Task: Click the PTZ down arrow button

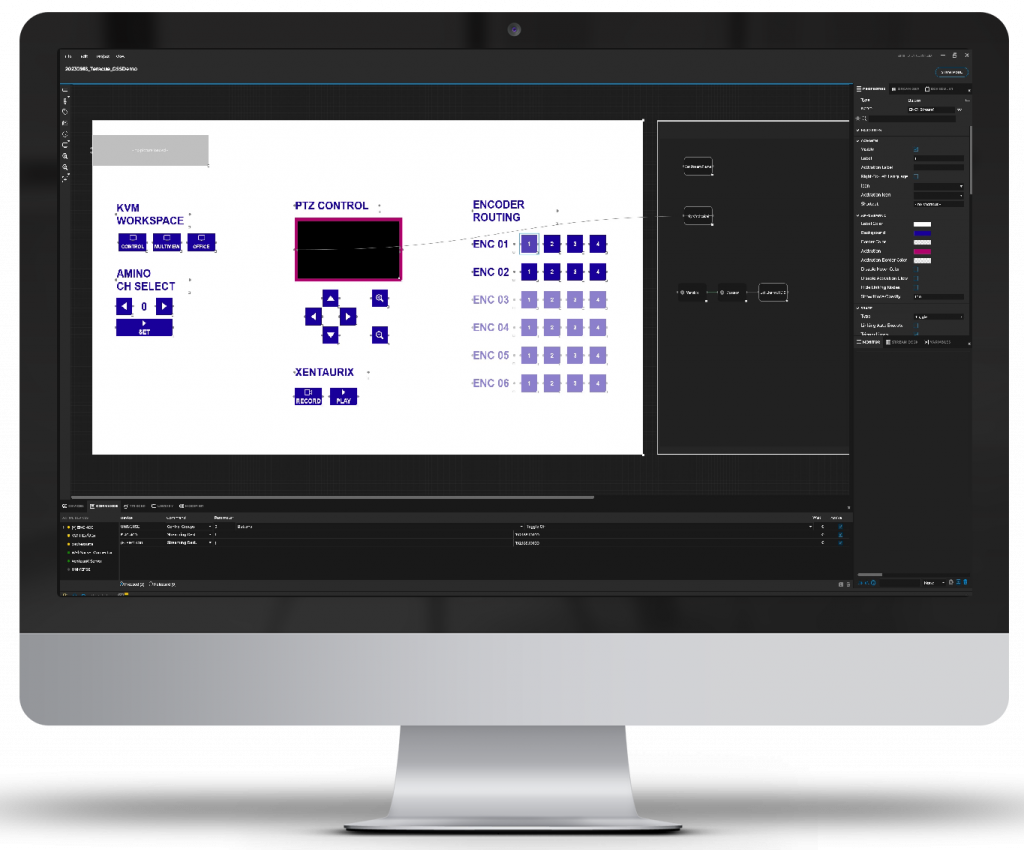Action: 330,334
